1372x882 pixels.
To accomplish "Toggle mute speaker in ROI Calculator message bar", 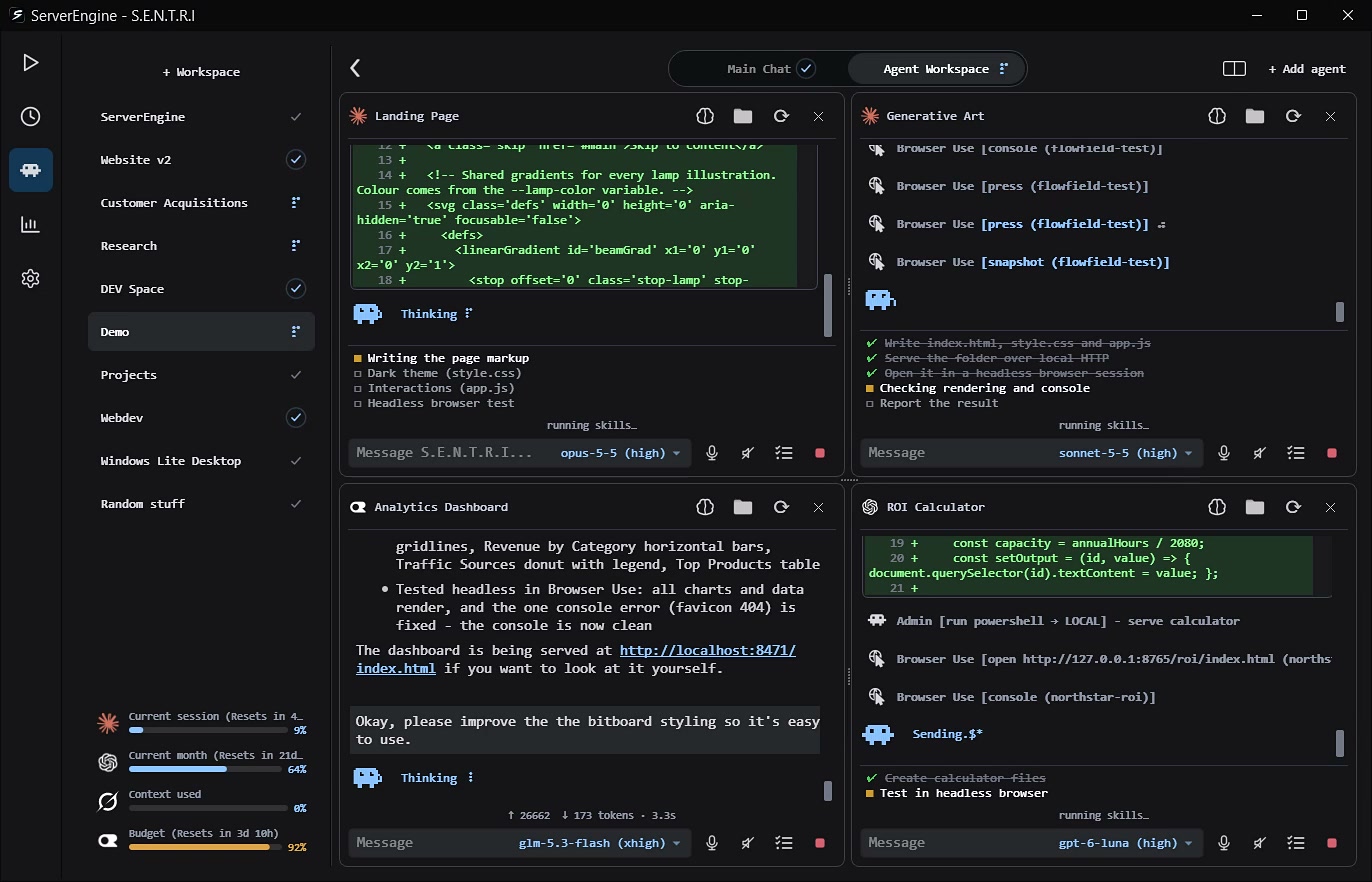I will coord(1260,843).
